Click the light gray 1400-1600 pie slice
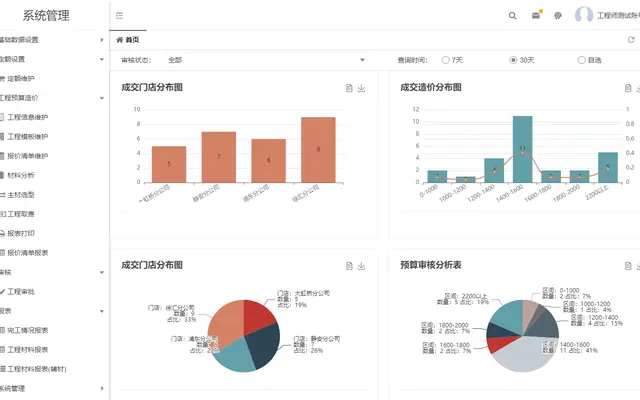Image resolution: width=640 pixels, height=400 pixels. [524, 354]
